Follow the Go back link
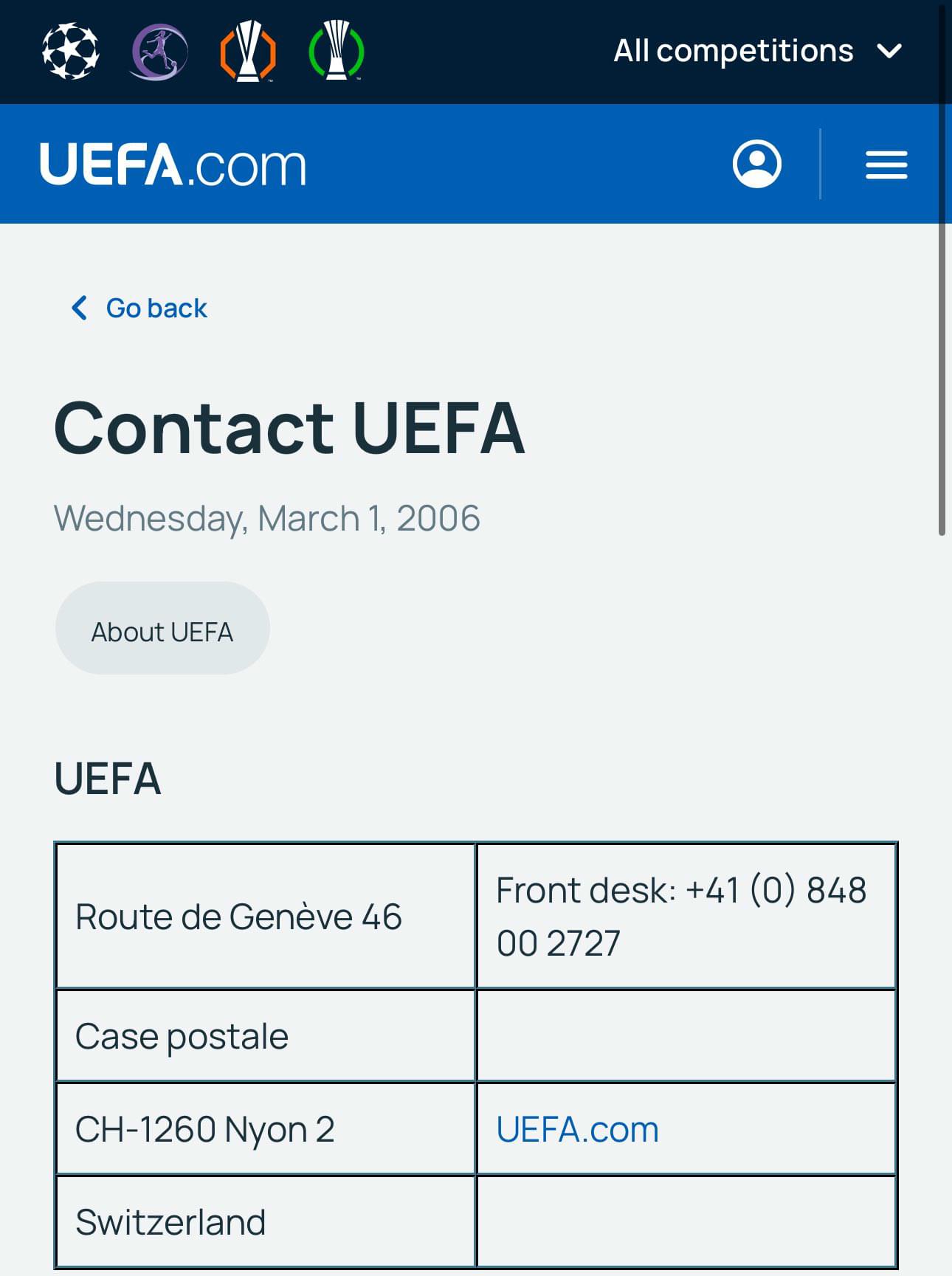Image resolution: width=952 pixels, height=1276 pixels. click(139, 308)
